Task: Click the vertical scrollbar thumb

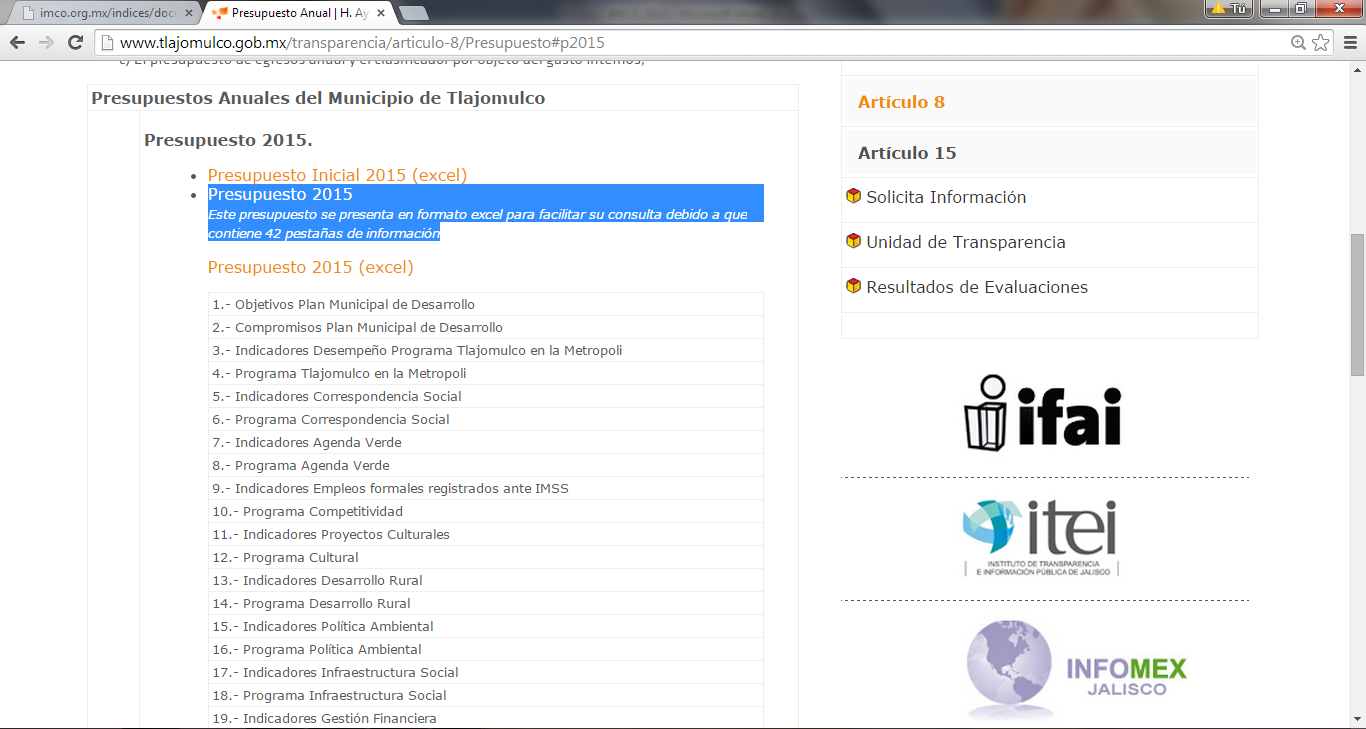Action: [1357, 304]
